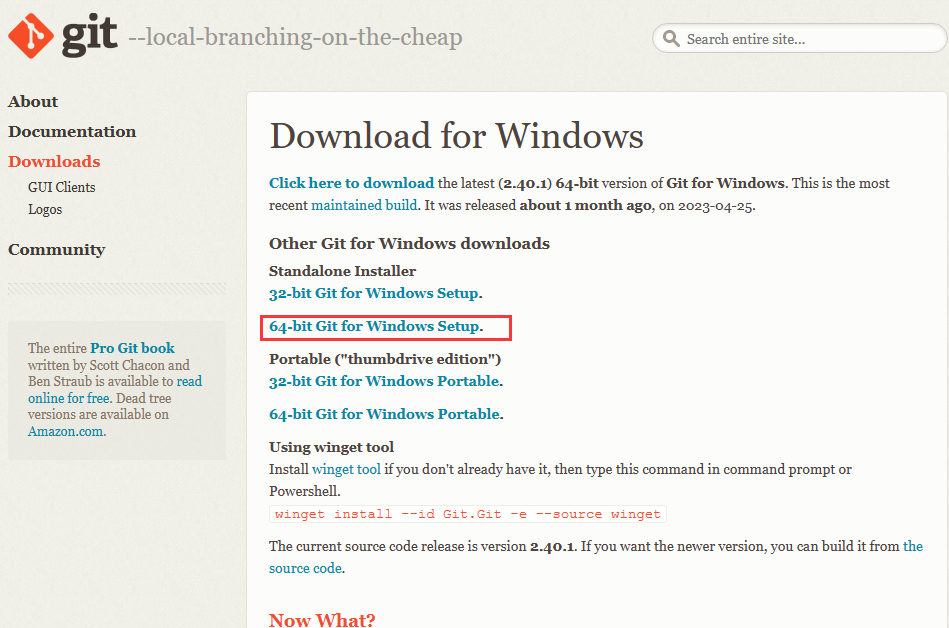This screenshot has height=628, width=949.
Task: Click the winget install command text
Action: pos(468,514)
